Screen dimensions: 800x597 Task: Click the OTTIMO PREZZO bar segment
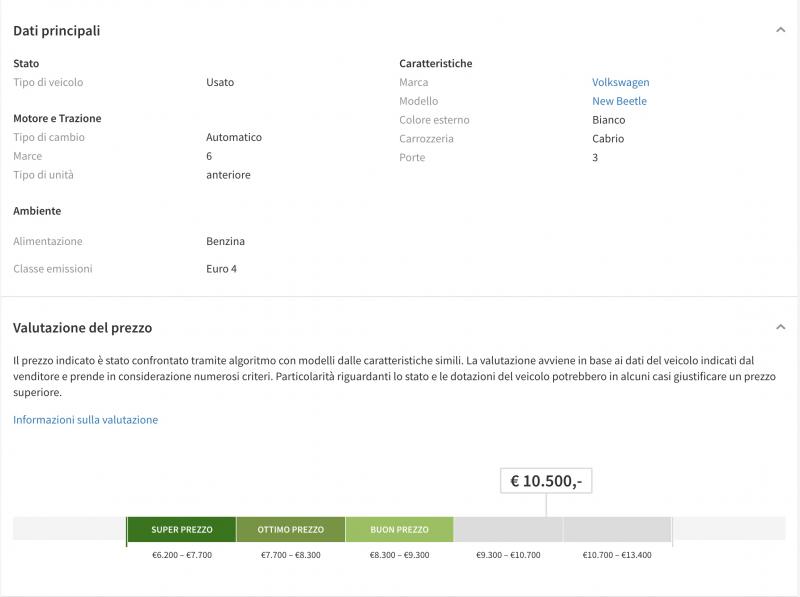point(290,529)
